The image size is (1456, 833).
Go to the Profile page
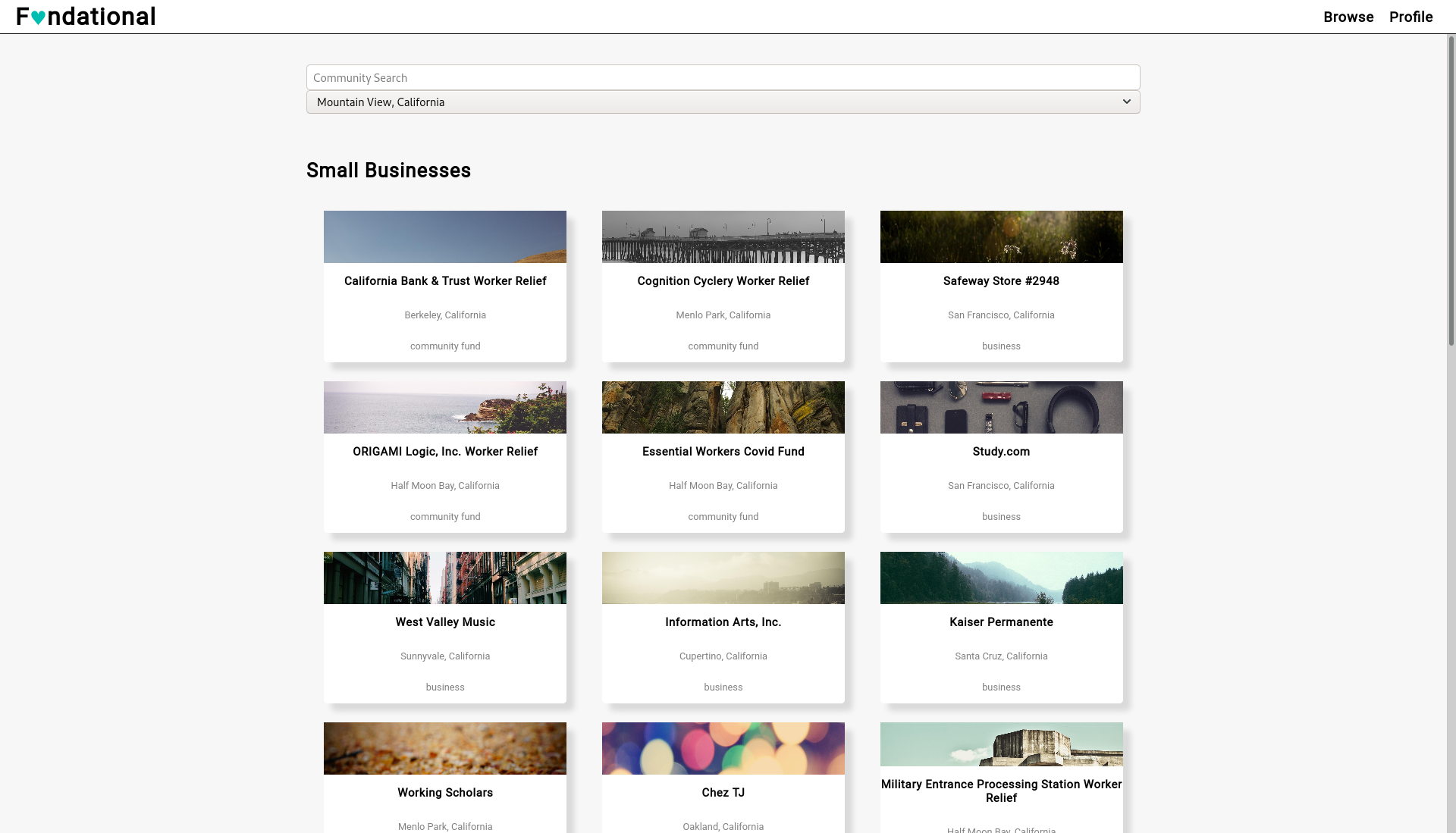[1410, 17]
